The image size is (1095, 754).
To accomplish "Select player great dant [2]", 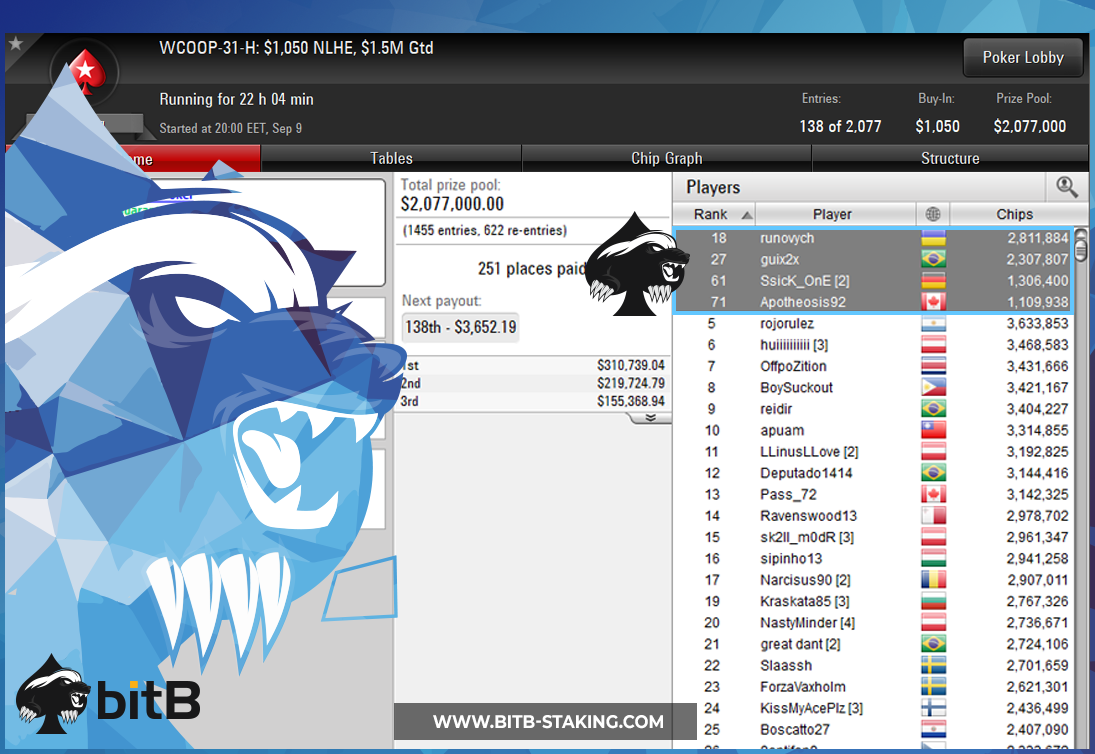I will click(x=874, y=644).
